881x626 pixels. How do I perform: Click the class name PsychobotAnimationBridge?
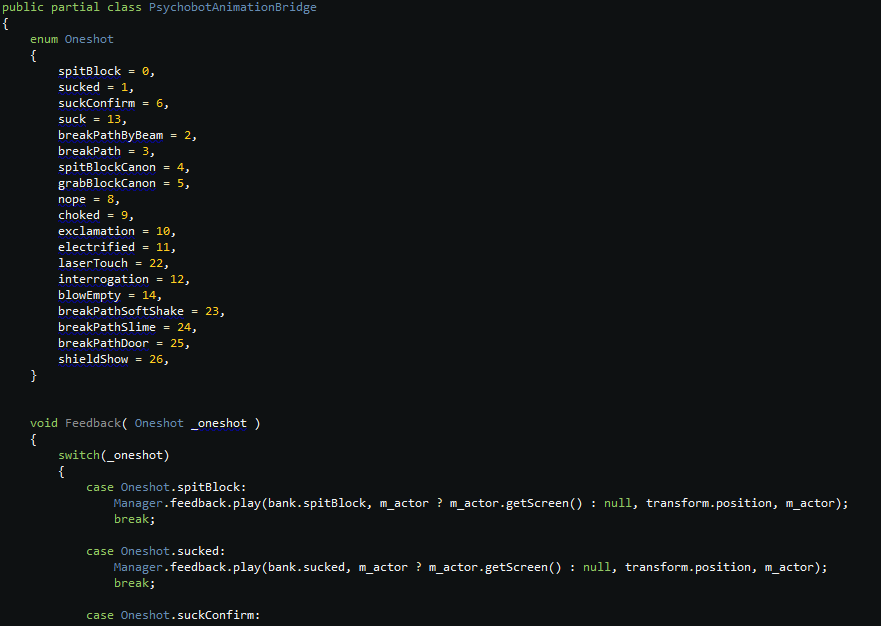233,7
